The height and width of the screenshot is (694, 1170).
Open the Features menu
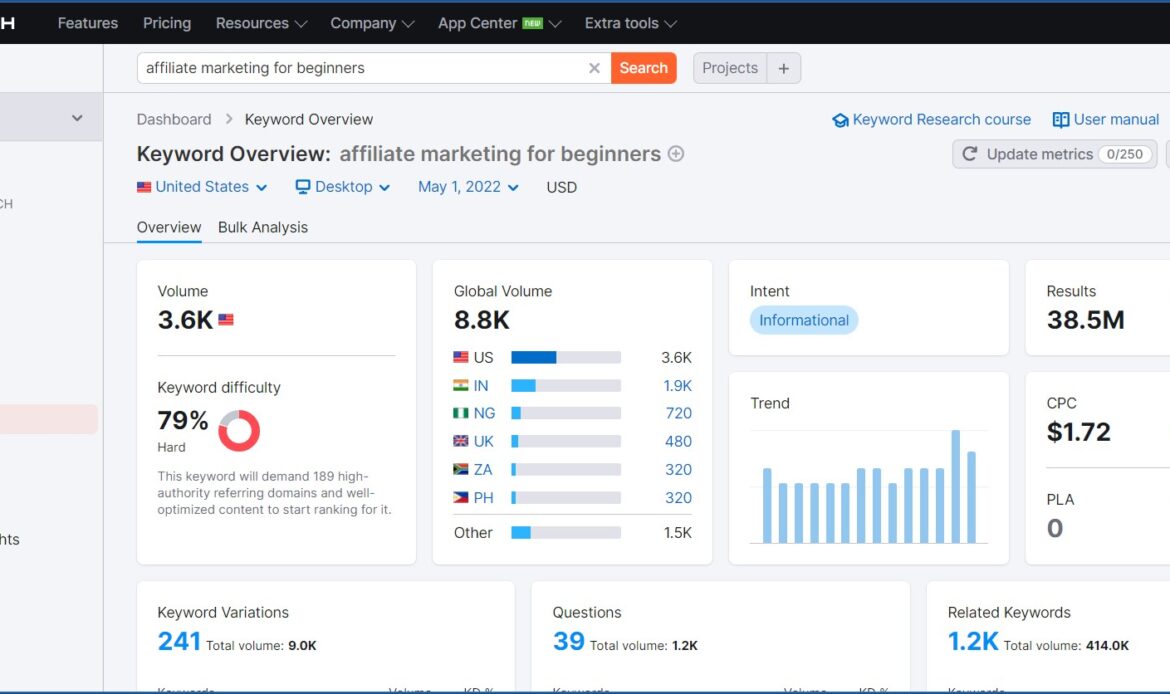tap(88, 23)
